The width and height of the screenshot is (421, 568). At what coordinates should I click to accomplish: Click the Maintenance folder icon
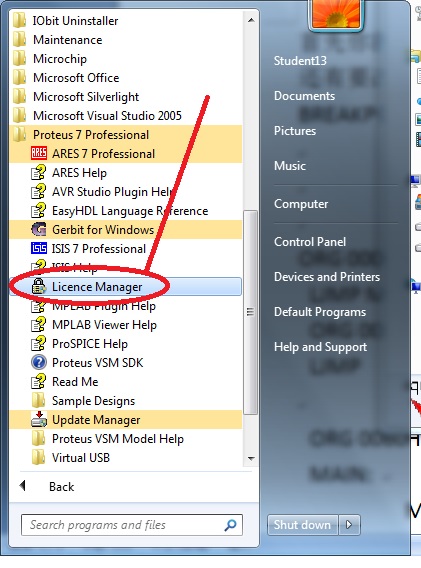19,39
